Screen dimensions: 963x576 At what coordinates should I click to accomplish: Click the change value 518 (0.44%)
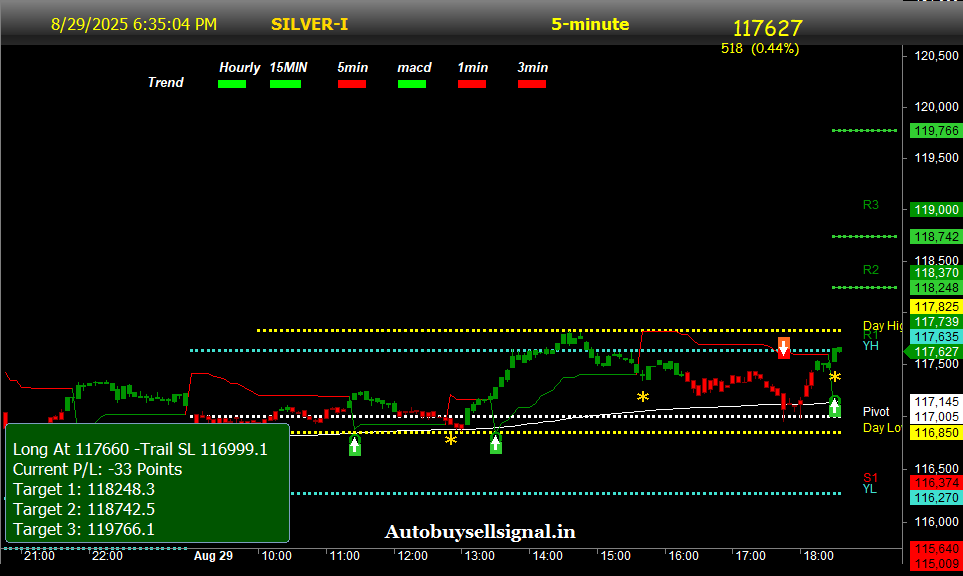pos(760,48)
